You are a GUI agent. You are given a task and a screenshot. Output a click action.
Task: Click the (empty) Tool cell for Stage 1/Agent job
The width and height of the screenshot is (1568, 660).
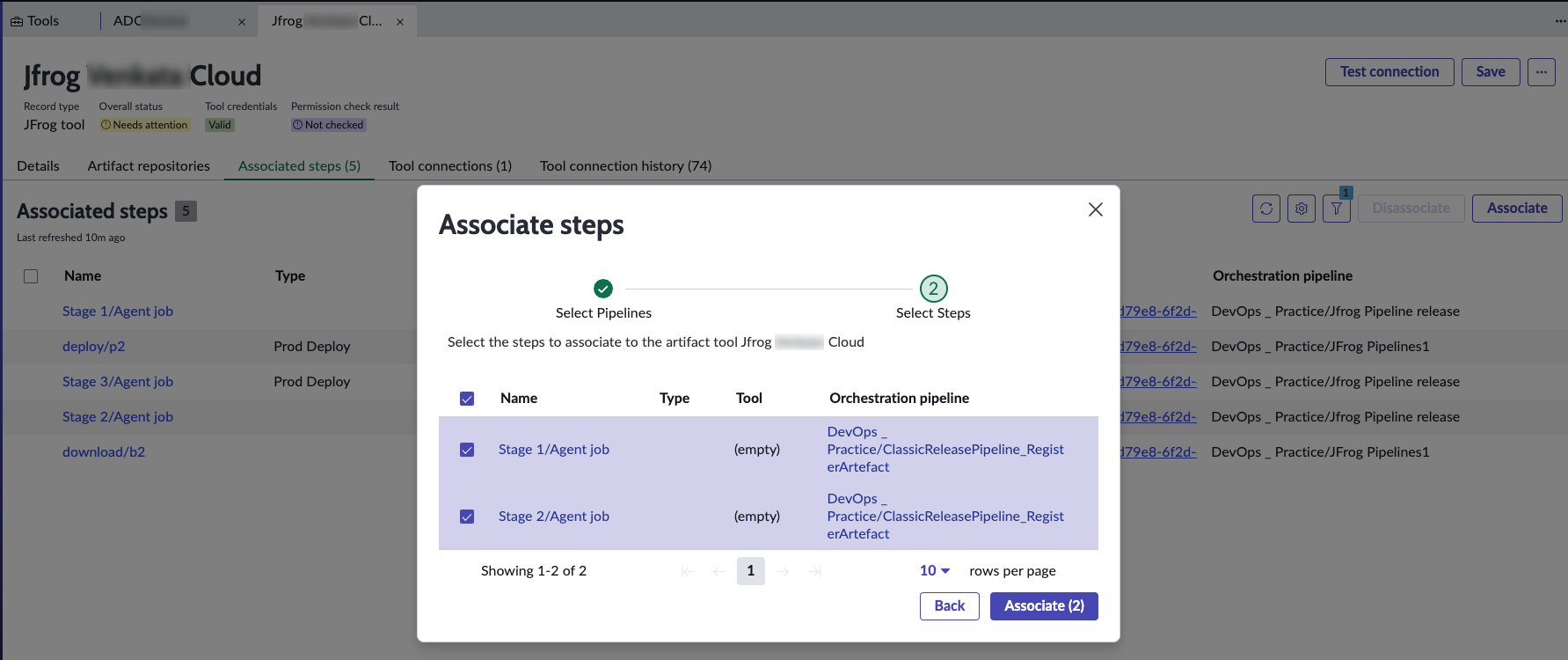(x=757, y=450)
